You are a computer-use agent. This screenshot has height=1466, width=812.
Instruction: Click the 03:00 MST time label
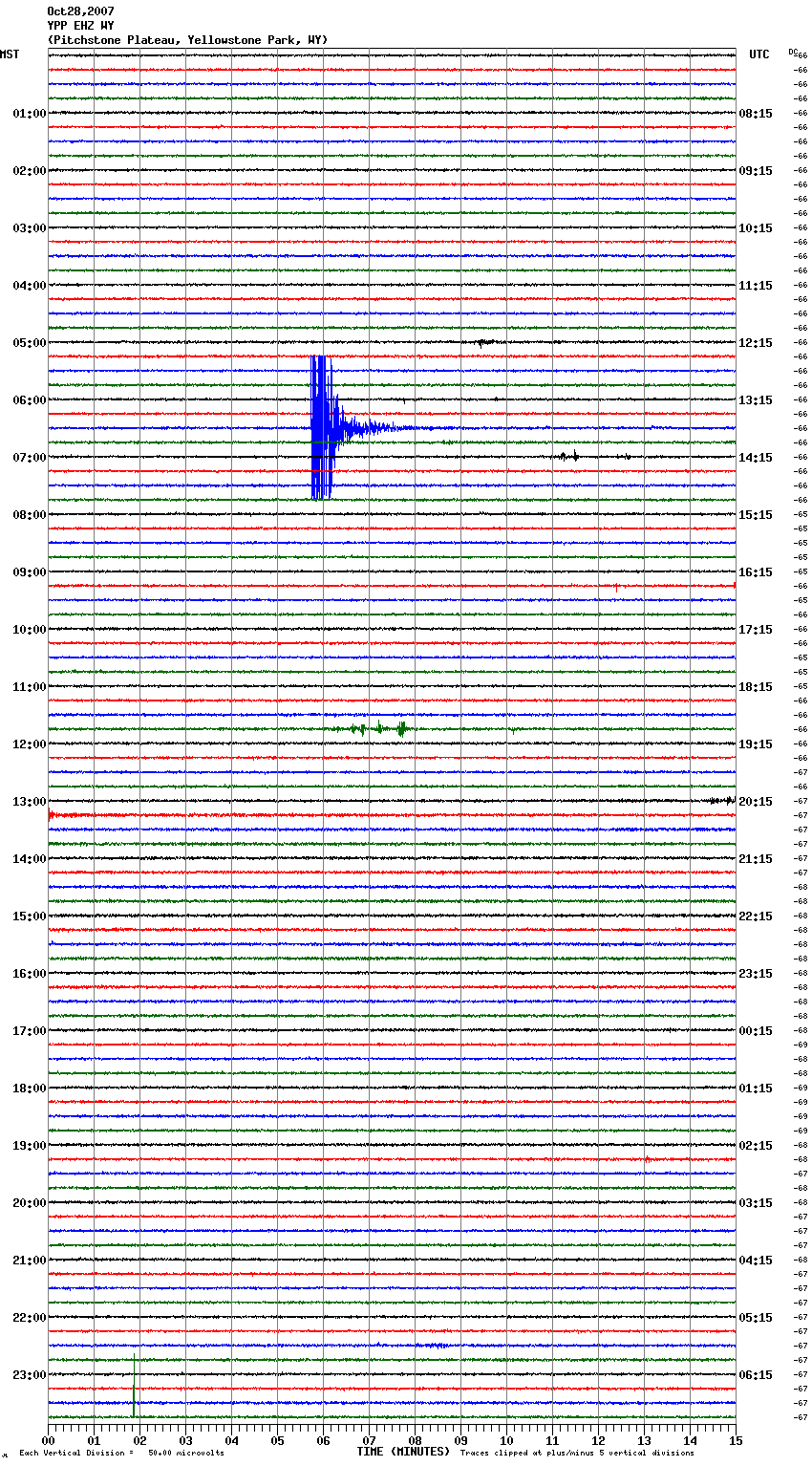pos(29,228)
